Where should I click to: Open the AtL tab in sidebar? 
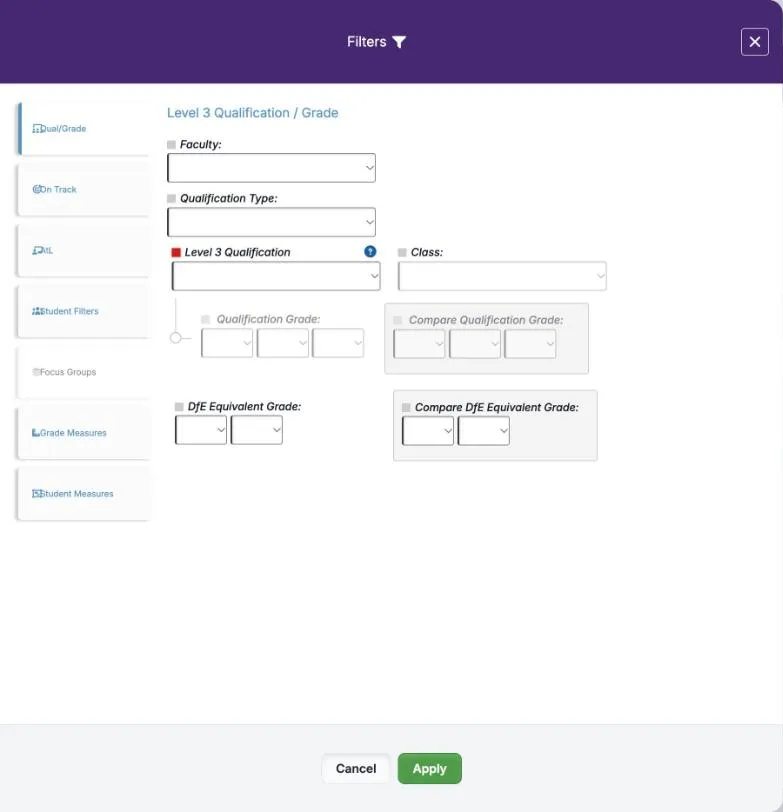click(x=83, y=251)
